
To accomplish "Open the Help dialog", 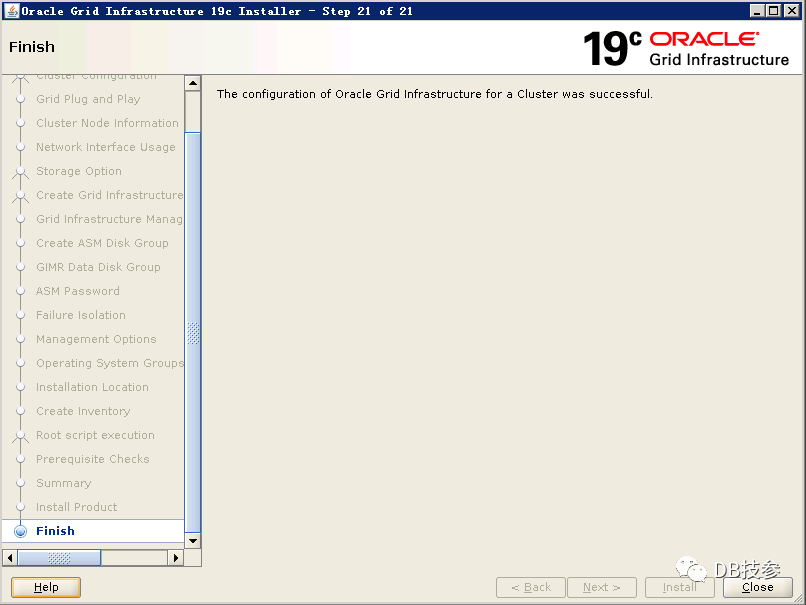I will [x=46, y=587].
